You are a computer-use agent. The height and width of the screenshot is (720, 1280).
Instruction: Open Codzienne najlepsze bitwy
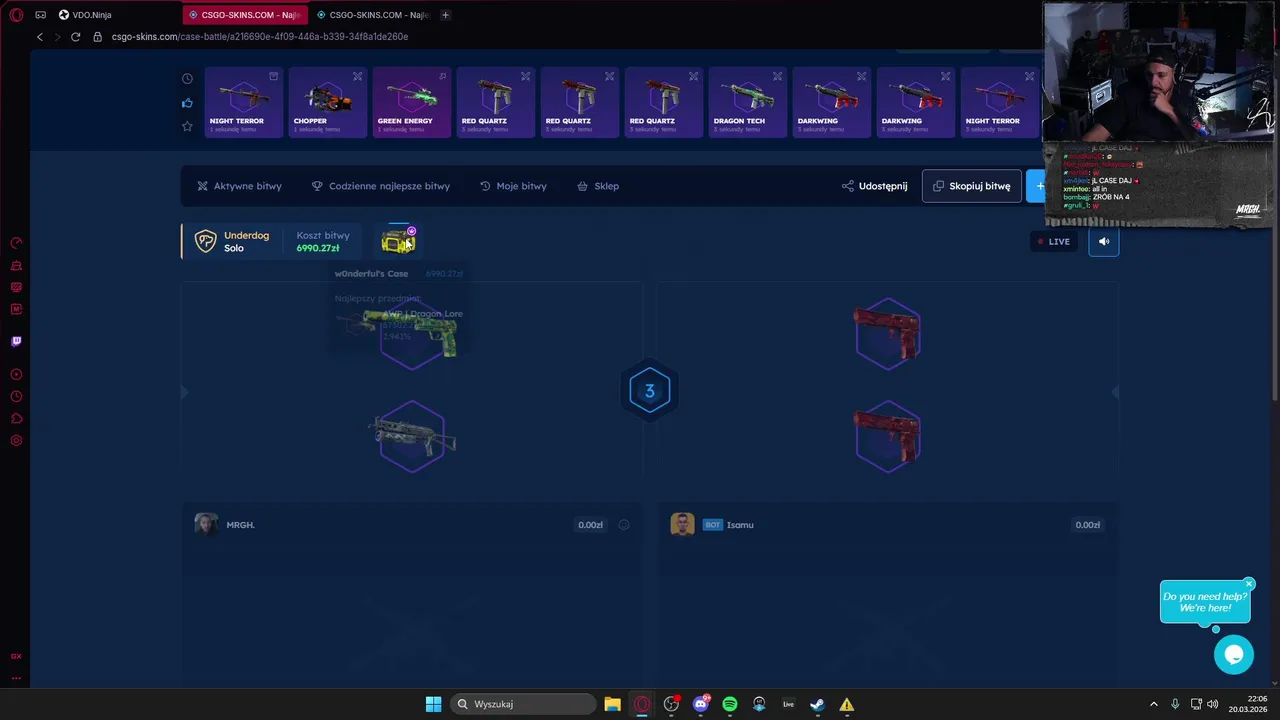(x=380, y=186)
